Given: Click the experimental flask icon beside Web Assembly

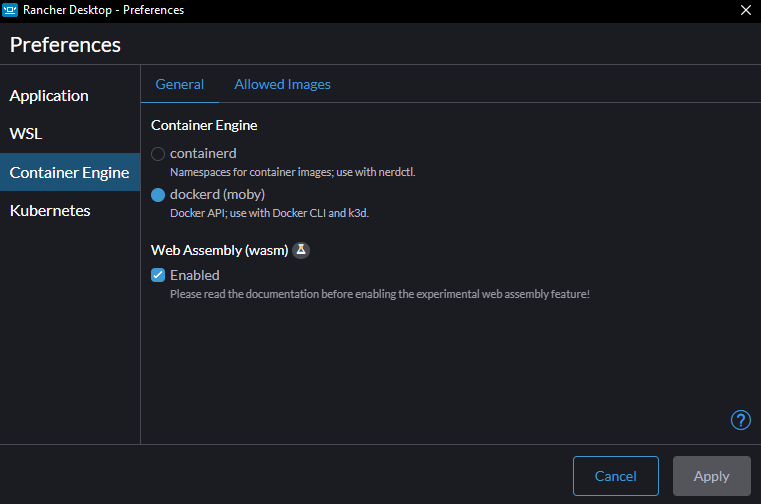Looking at the screenshot, I should (301, 250).
